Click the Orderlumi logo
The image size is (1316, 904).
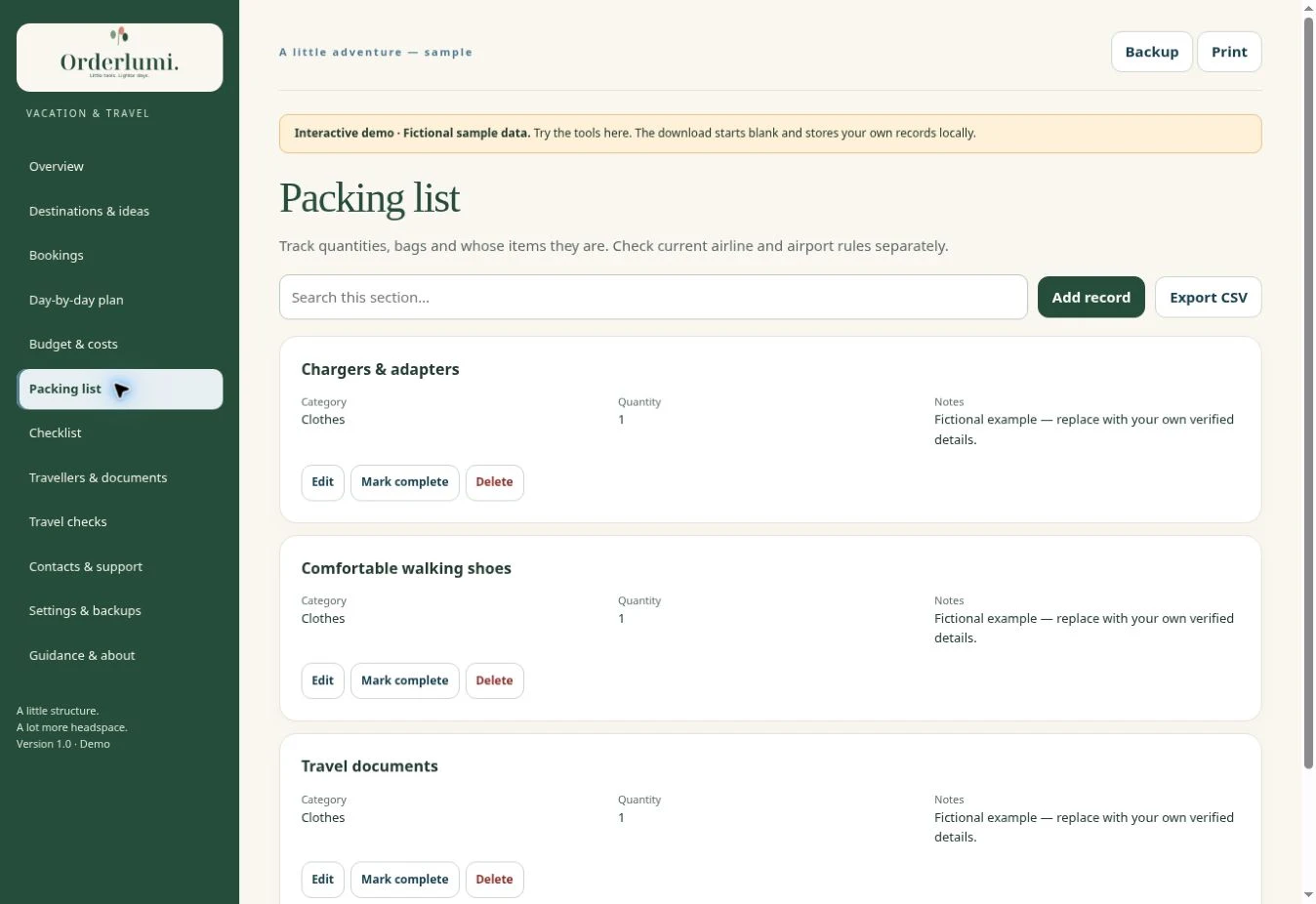pos(119,58)
